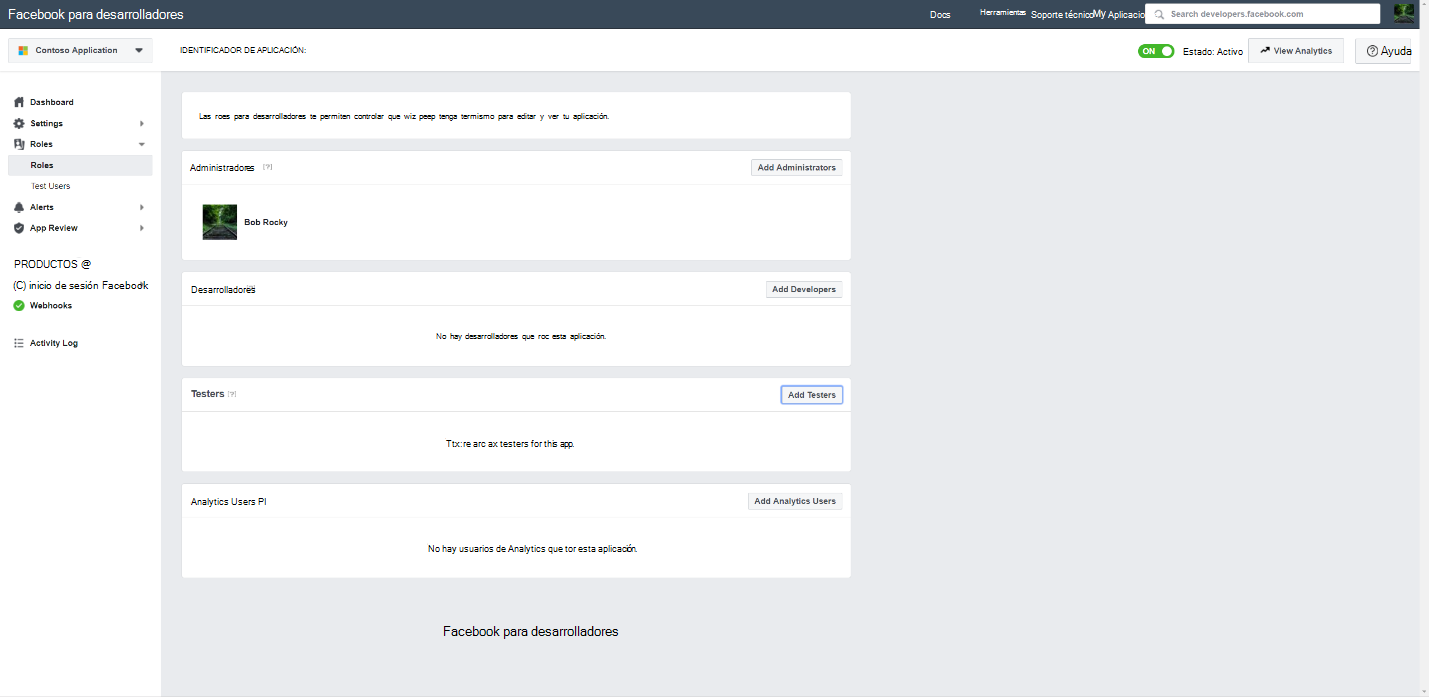Click the Roles people icon in sidebar
Viewport: 1429px width, 697px height.
19,144
